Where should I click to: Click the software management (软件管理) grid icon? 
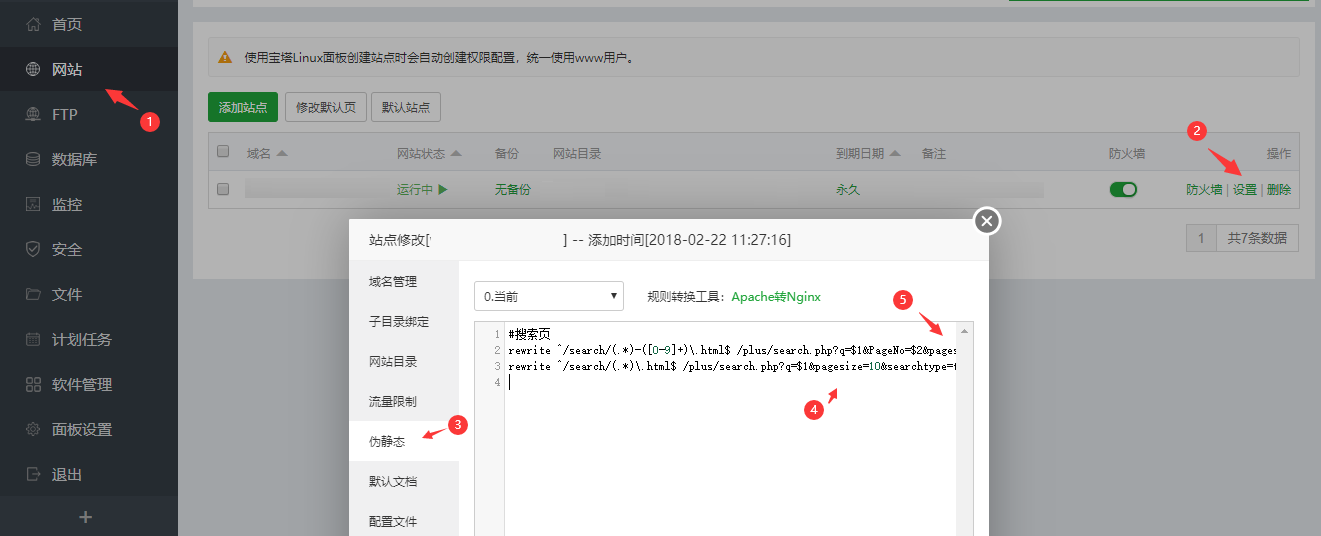pos(33,385)
